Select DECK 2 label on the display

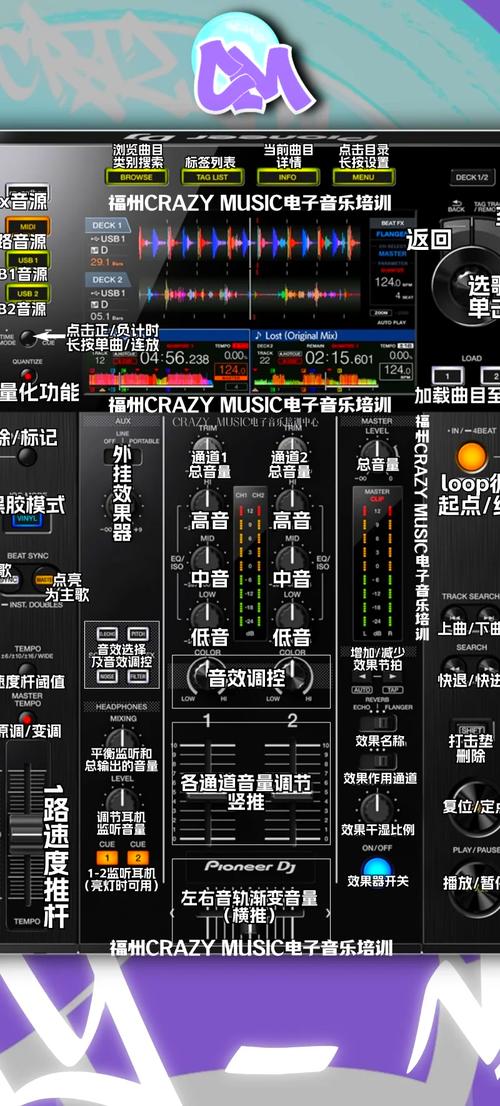[x=109, y=279]
